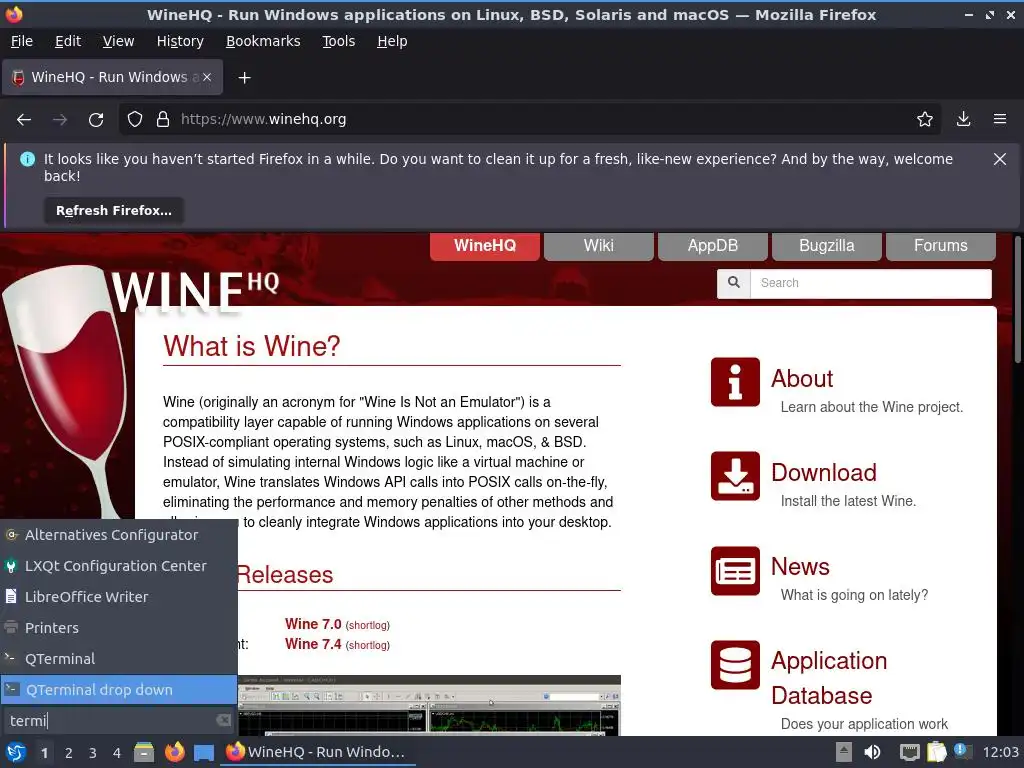Open the tracking protection shield icon

[135, 120]
